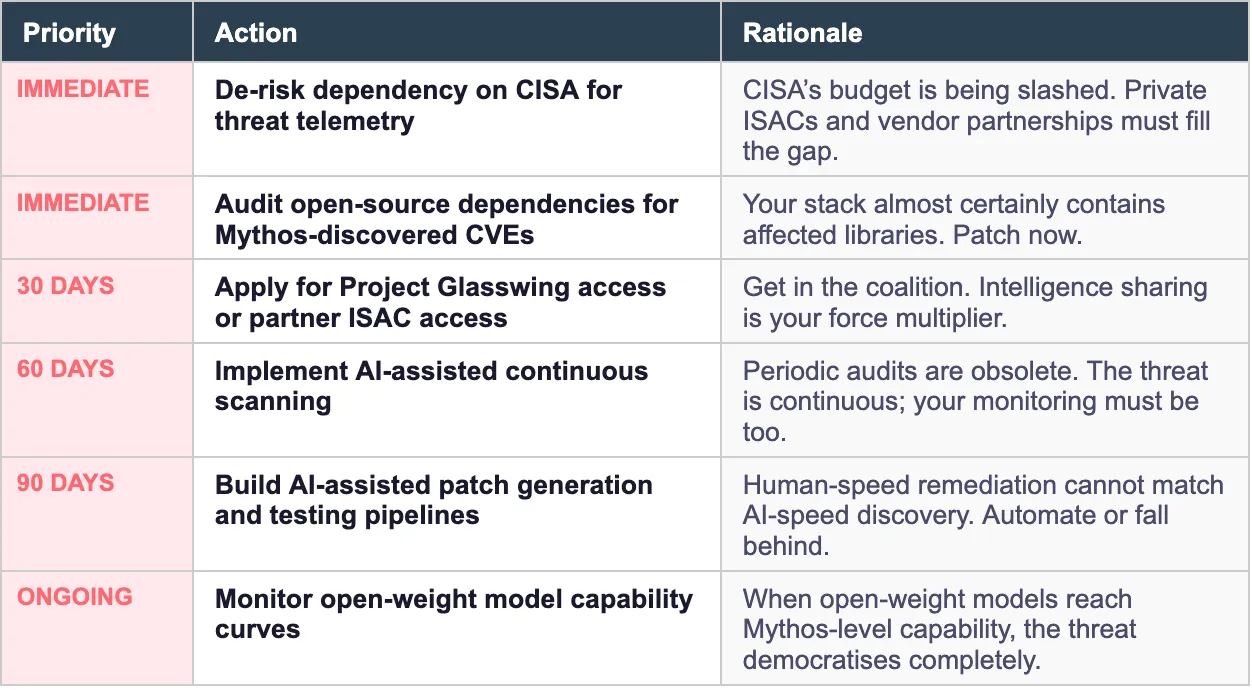Select the first IMMEDIATE priority label
1252x690 pixels.
pyautogui.click(x=83, y=89)
